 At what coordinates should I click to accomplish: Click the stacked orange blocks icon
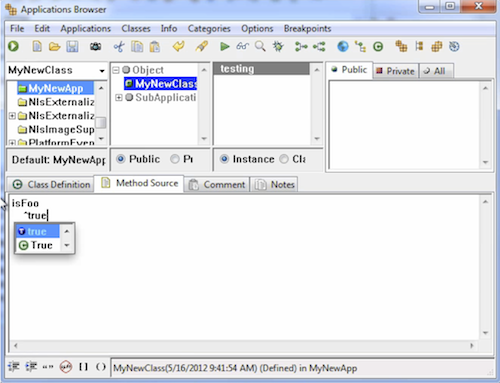pyautogui.click(x=401, y=46)
